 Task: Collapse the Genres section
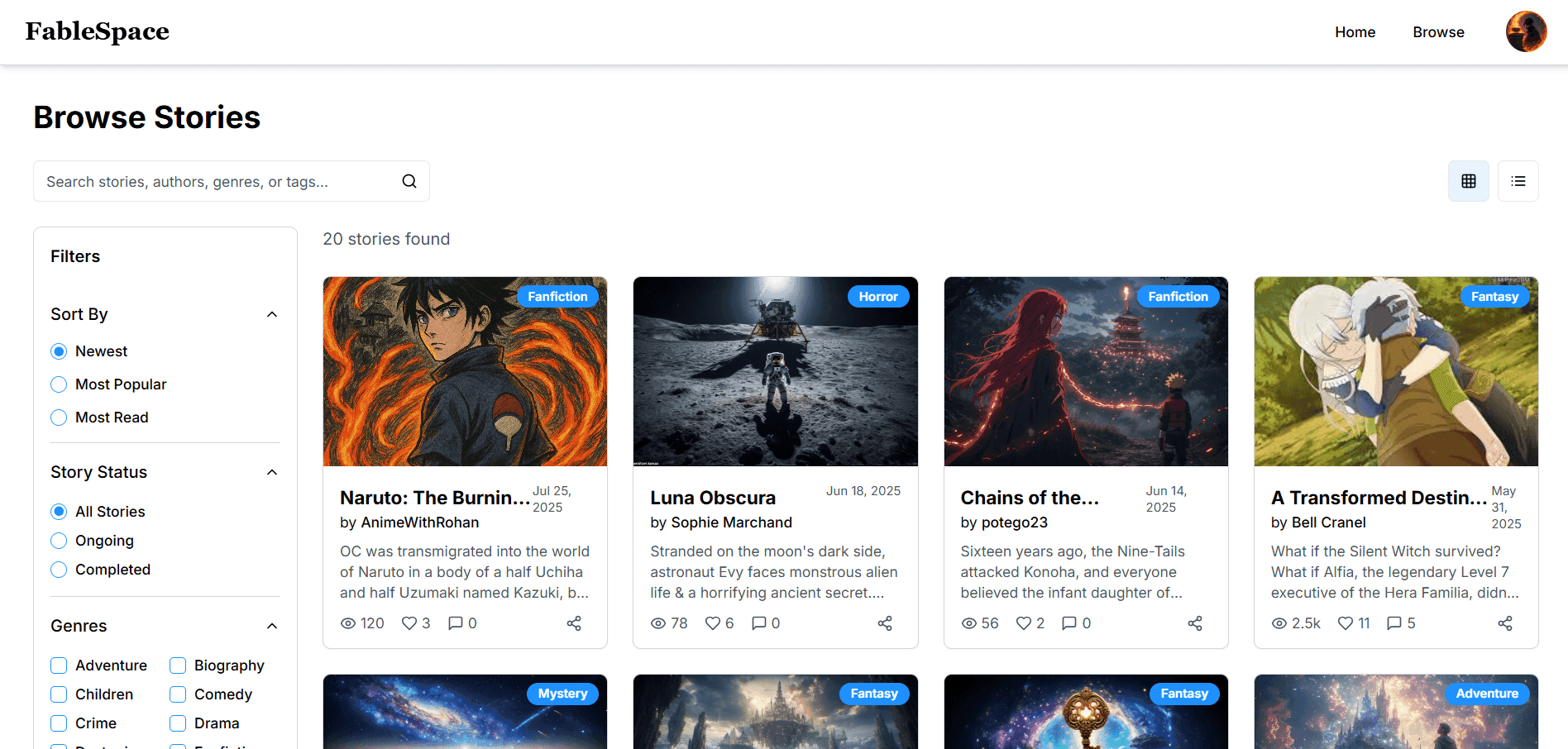[272, 626]
